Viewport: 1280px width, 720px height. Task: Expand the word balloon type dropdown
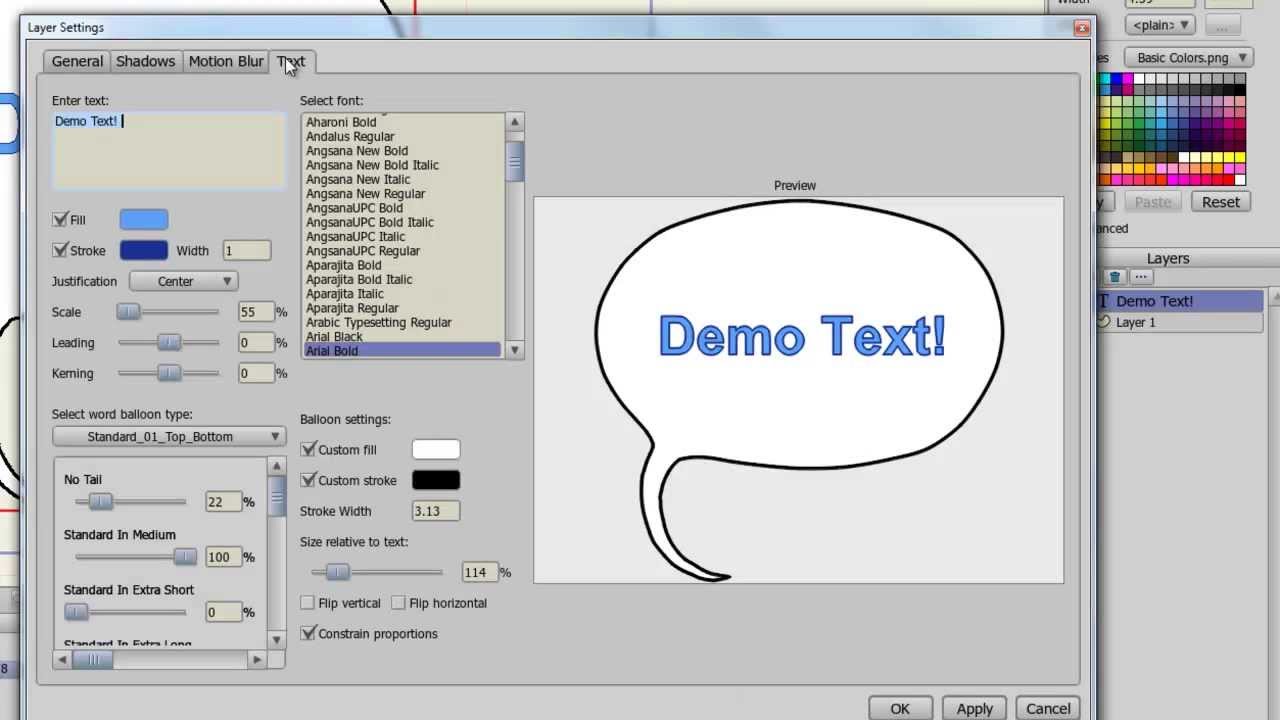(168, 437)
